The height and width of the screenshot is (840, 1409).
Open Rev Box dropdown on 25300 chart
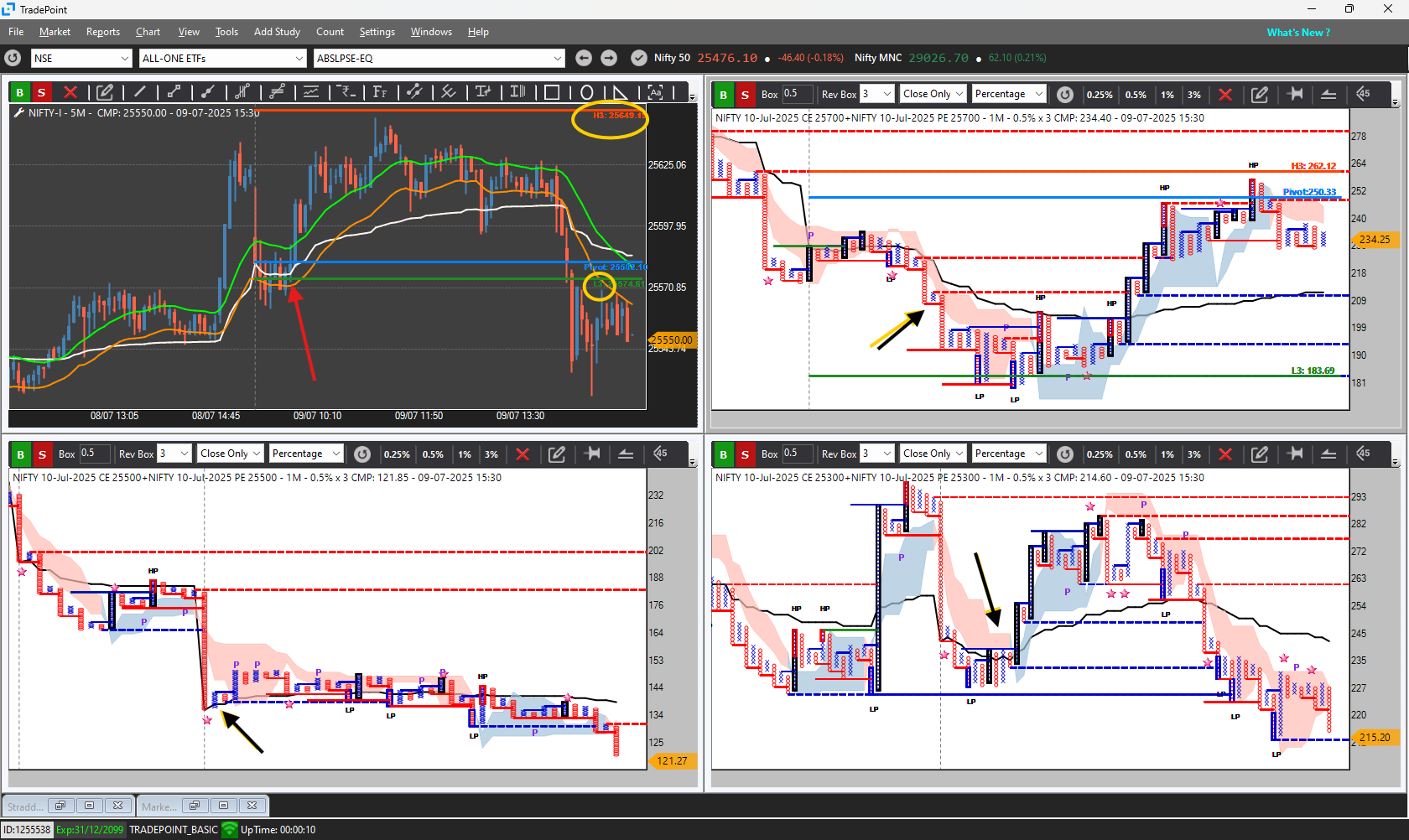876,453
